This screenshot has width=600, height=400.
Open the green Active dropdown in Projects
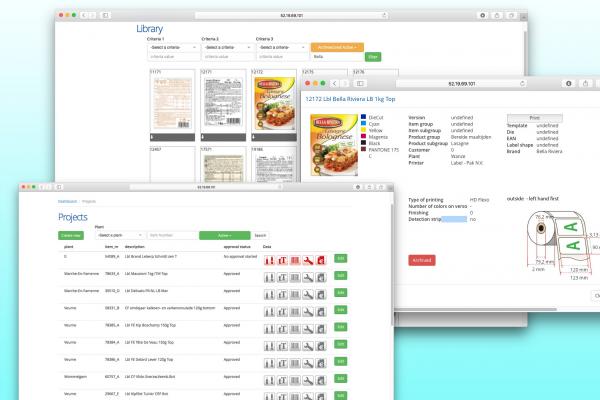225,235
